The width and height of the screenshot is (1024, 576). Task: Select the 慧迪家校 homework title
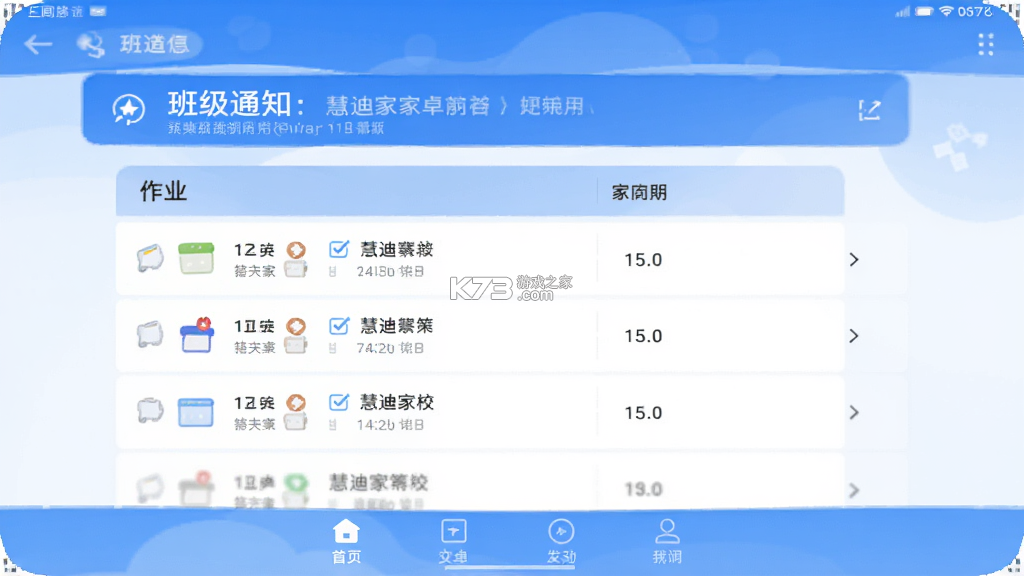396,402
